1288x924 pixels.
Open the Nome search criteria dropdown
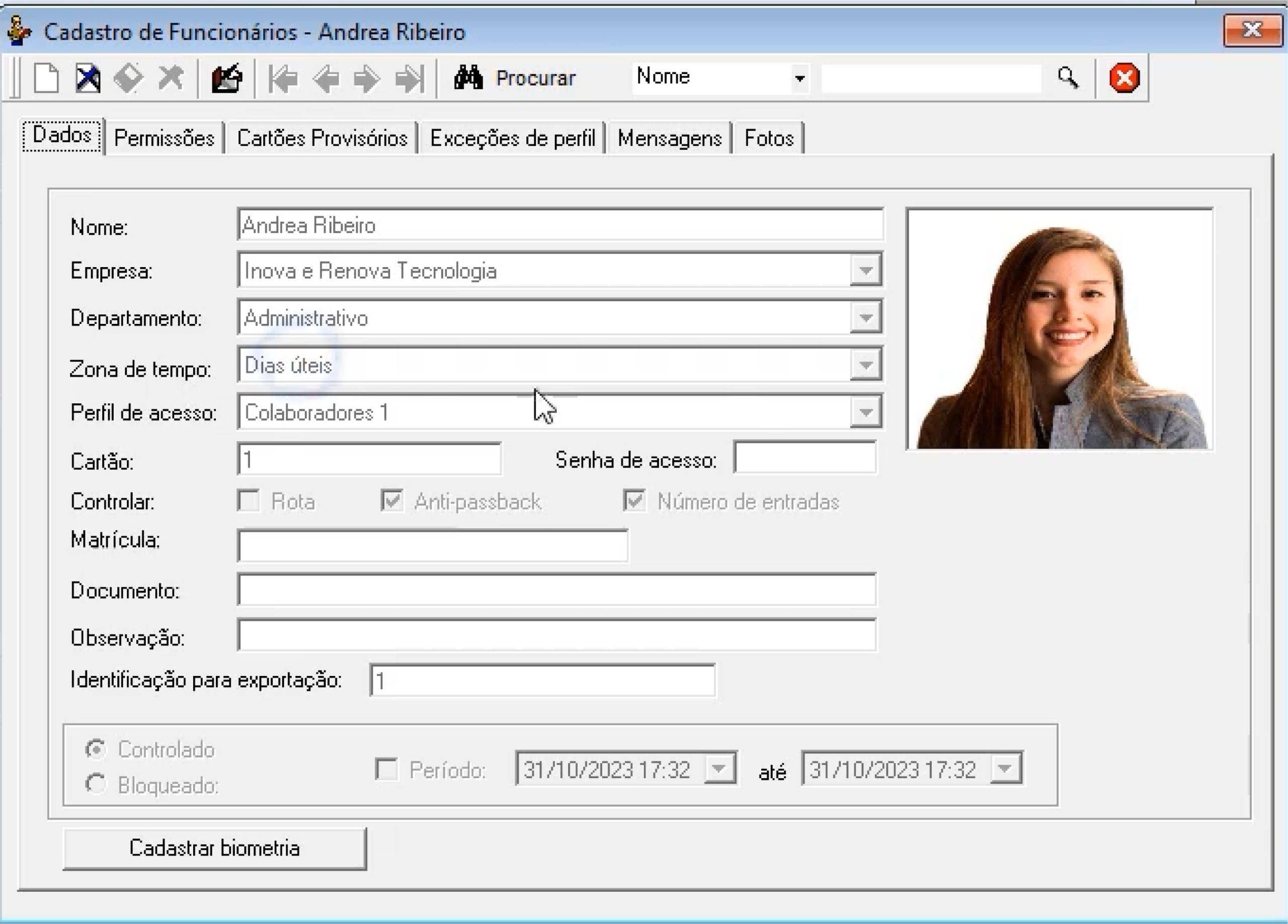click(799, 78)
